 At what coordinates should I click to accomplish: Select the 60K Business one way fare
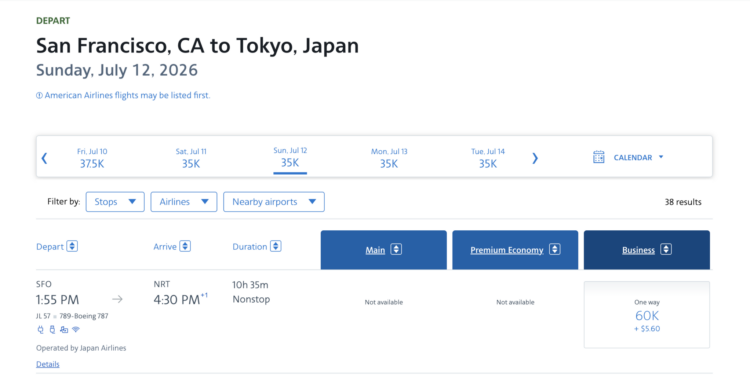pos(647,315)
